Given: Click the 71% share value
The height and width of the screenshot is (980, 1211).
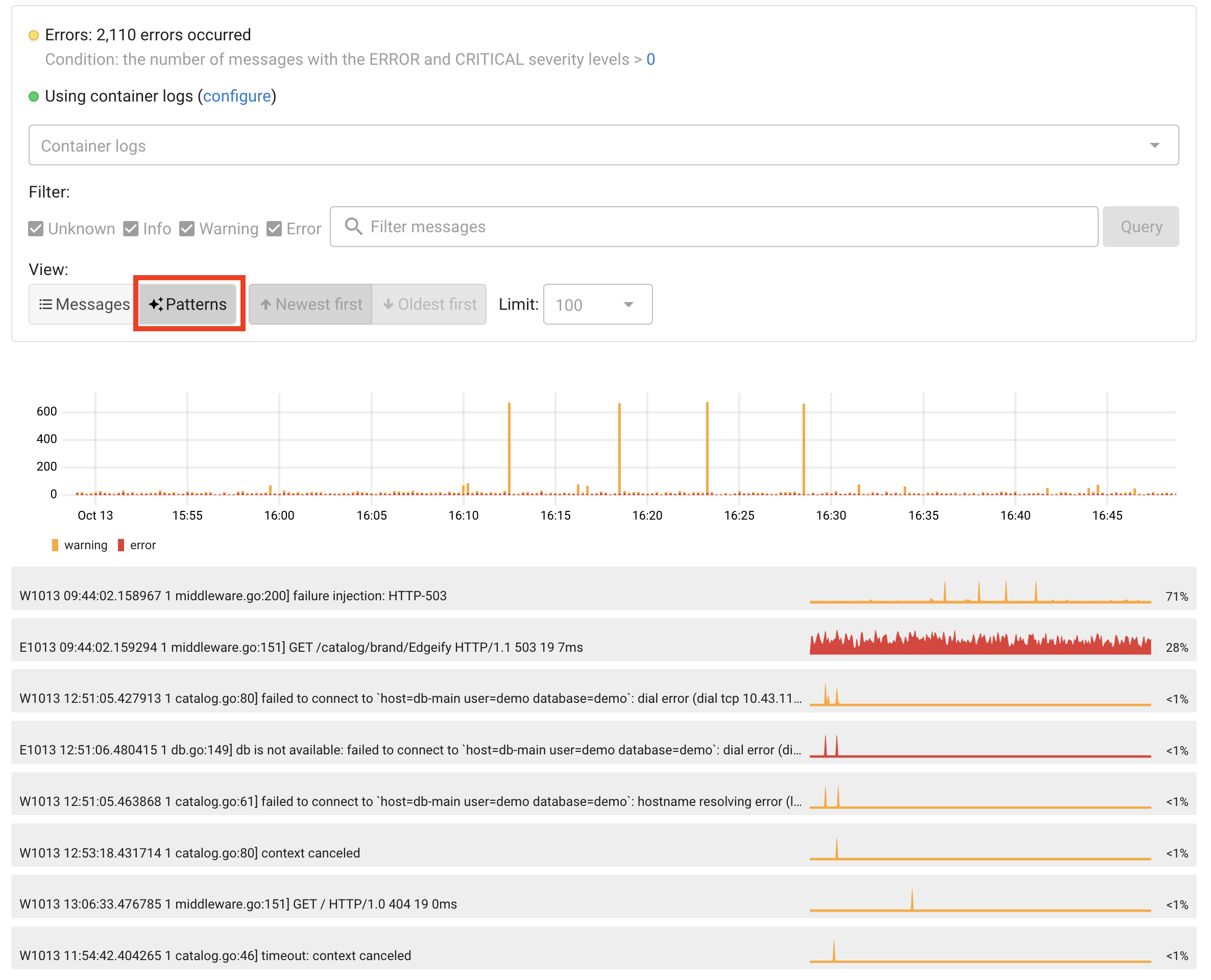Looking at the screenshot, I should point(1177,596).
